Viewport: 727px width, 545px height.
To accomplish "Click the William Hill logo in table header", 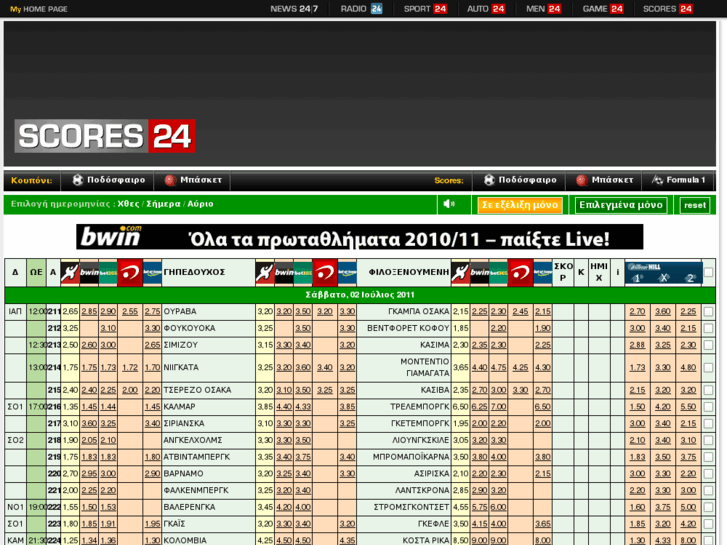I will click(663, 272).
